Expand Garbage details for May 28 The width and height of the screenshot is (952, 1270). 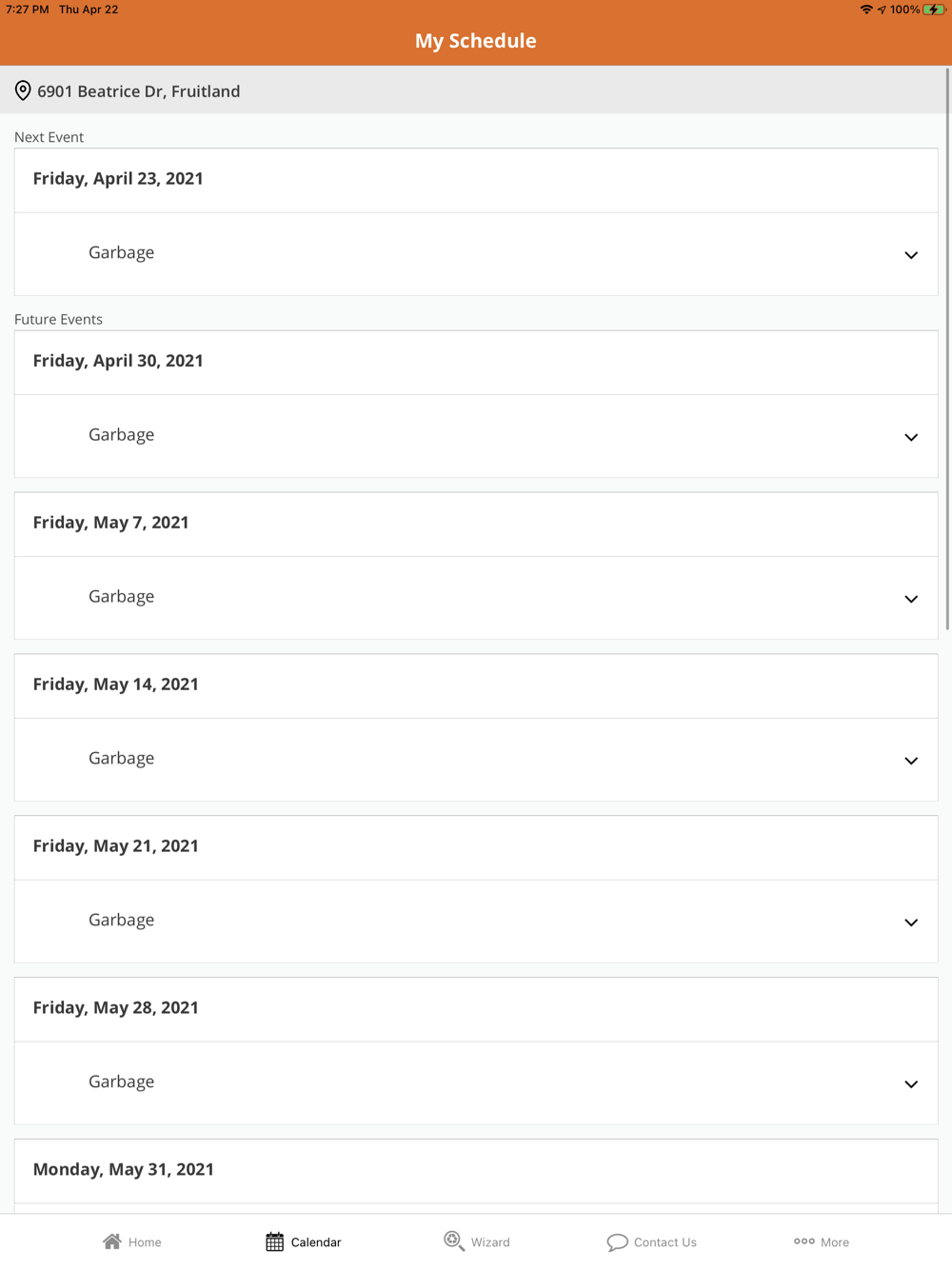[x=910, y=1084]
